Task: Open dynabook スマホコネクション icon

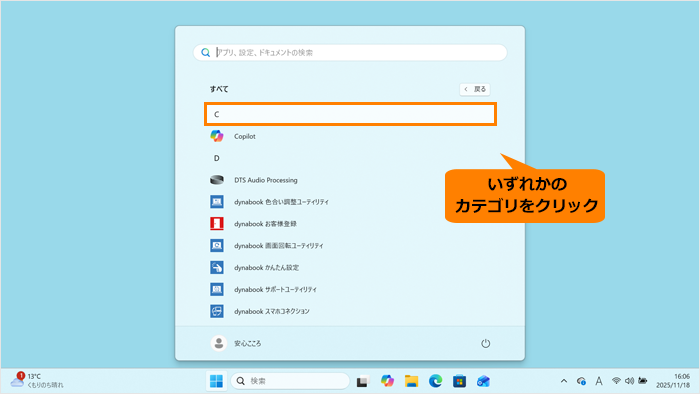Action: point(217,311)
